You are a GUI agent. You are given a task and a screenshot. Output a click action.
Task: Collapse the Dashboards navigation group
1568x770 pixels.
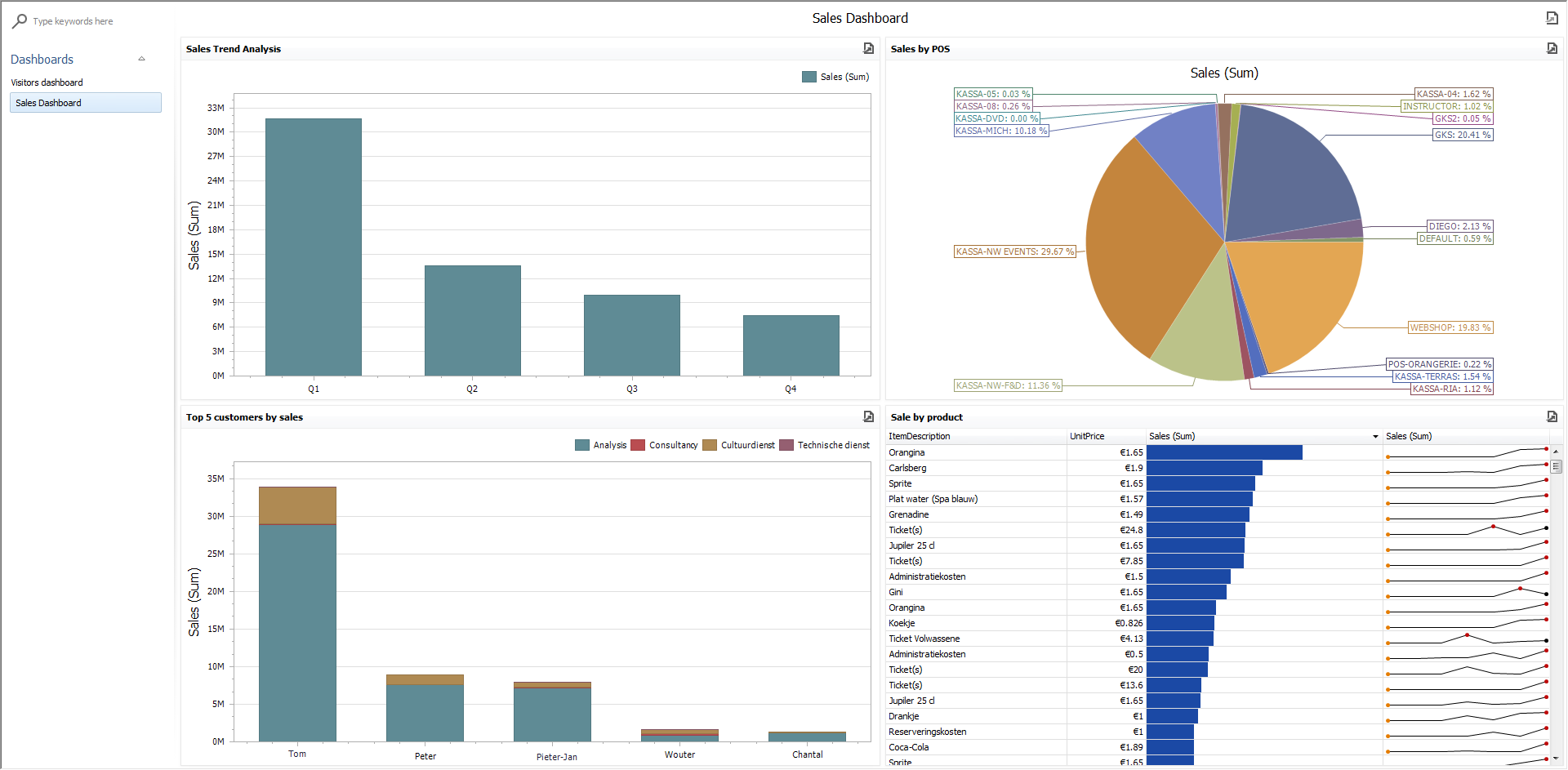141,60
